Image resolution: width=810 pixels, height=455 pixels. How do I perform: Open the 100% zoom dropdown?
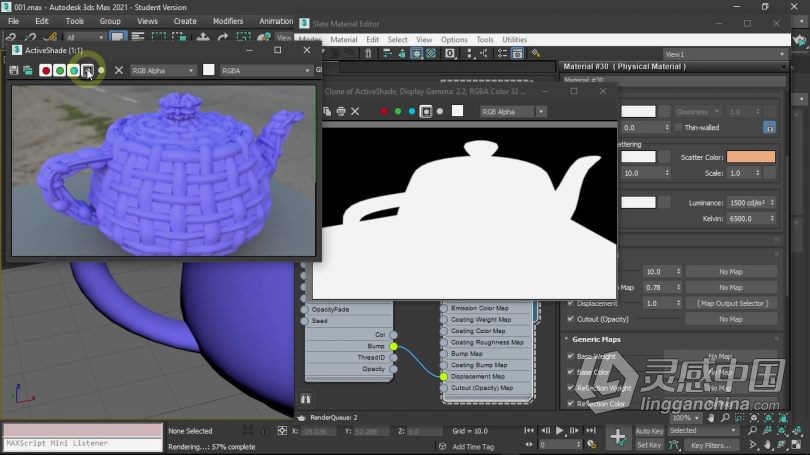click(686, 418)
